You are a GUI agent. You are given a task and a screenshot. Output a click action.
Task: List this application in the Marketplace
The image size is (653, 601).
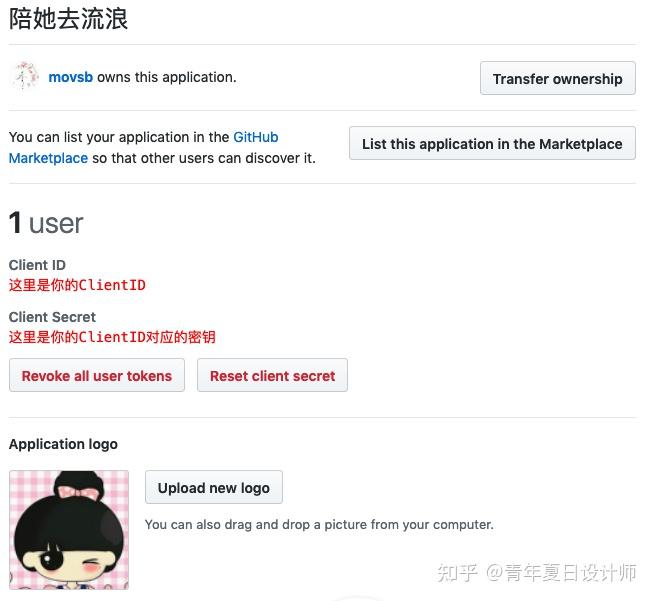[492, 143]
